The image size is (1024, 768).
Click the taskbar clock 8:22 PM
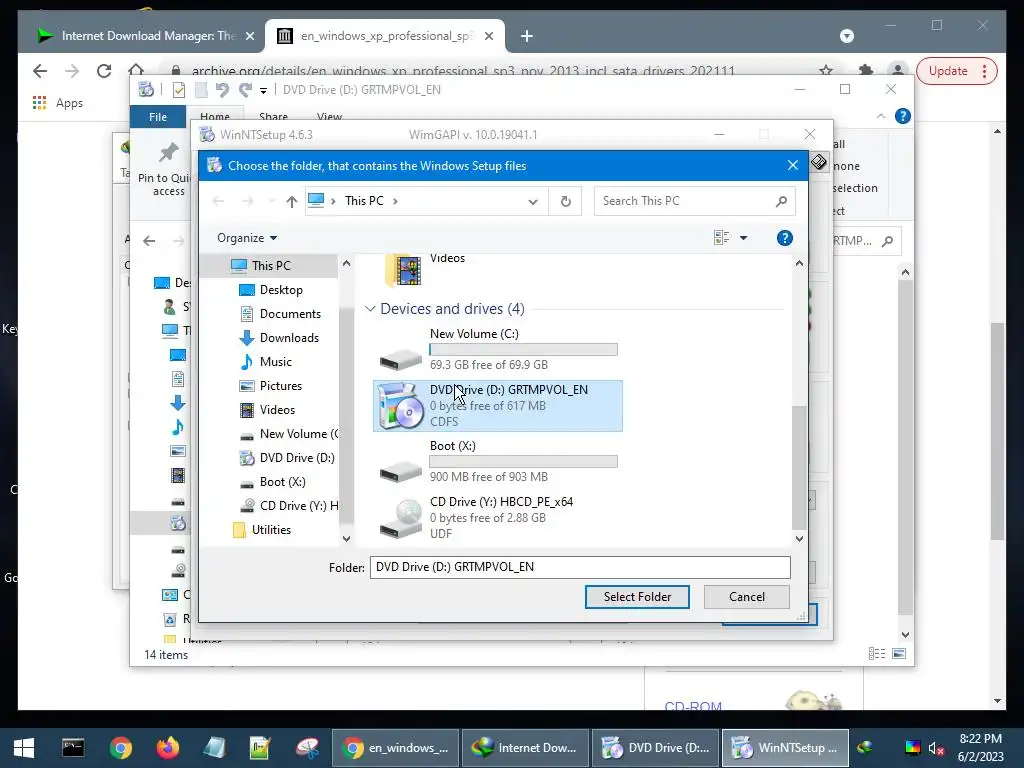980,739
